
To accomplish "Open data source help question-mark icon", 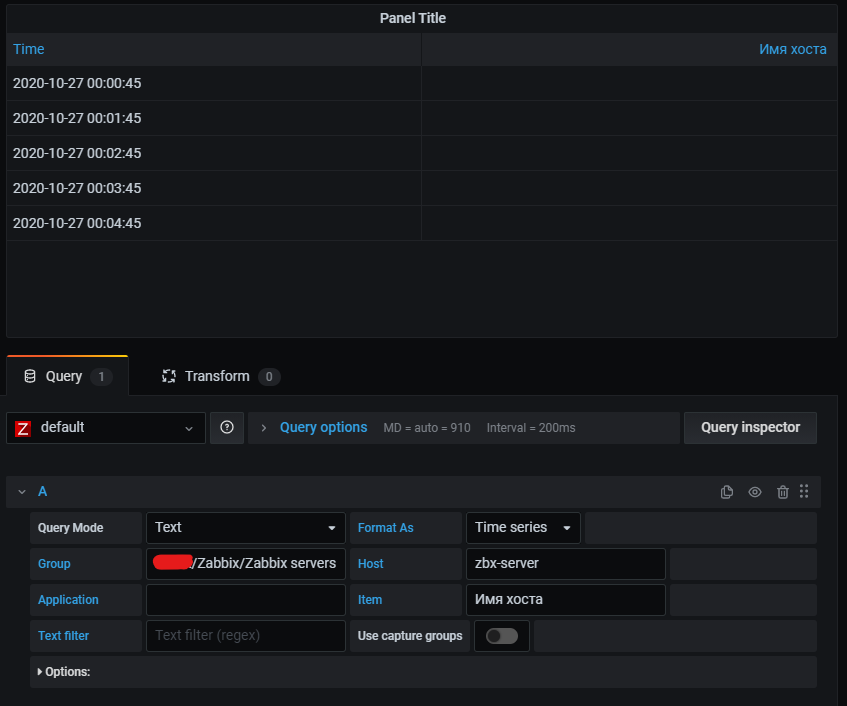I will (x=227, y=428).
